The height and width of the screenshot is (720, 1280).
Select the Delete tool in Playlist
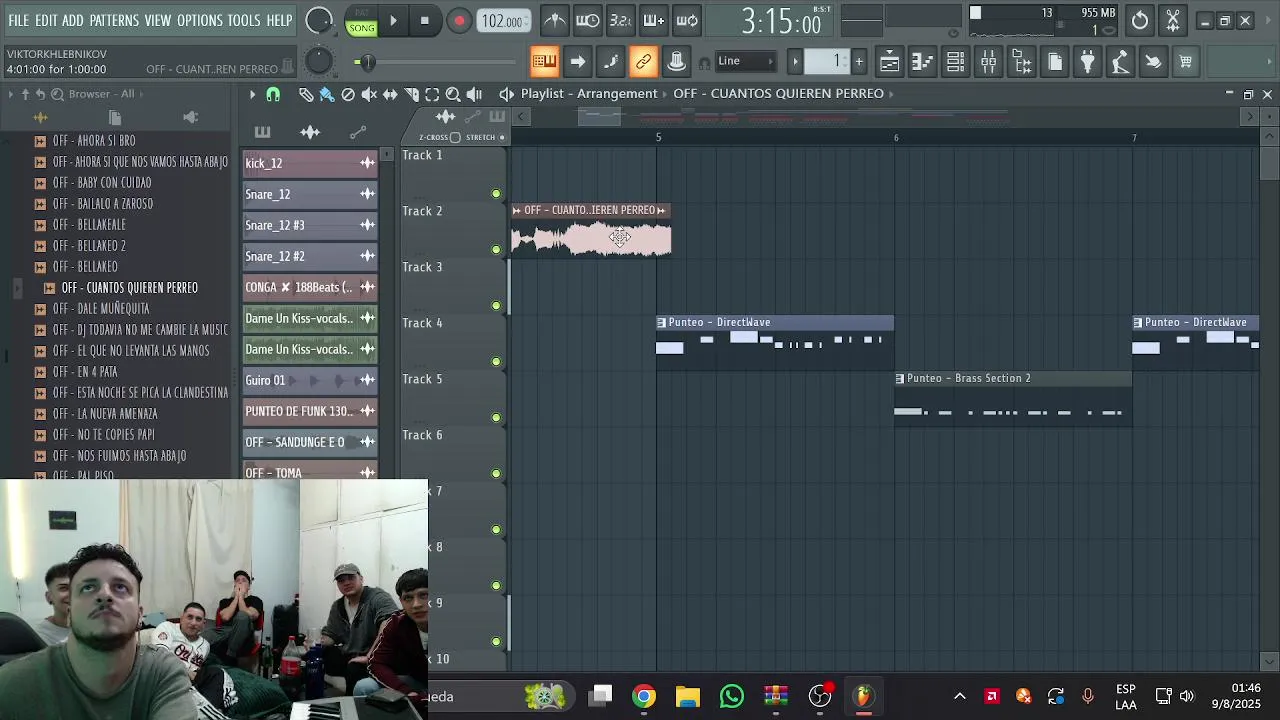point(348,94)
